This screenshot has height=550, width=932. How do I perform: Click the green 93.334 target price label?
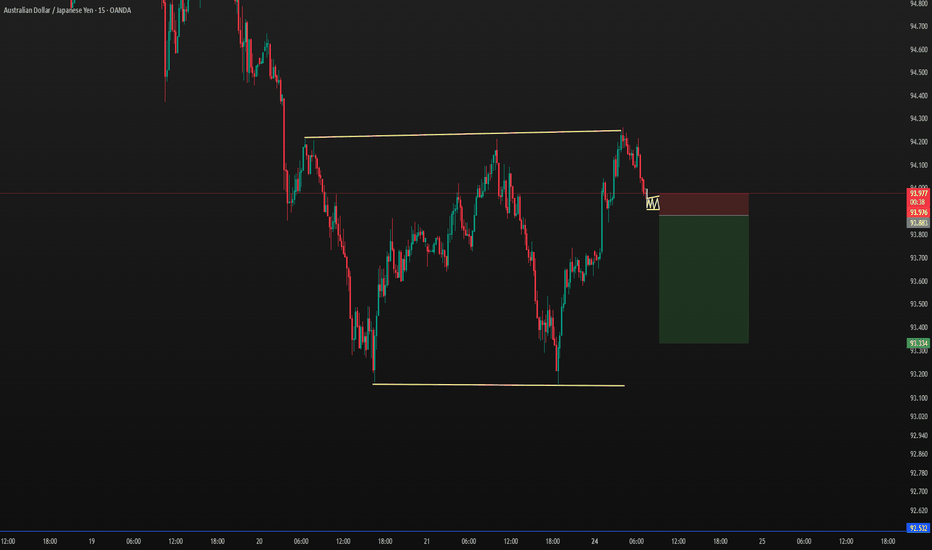[918, 343]
